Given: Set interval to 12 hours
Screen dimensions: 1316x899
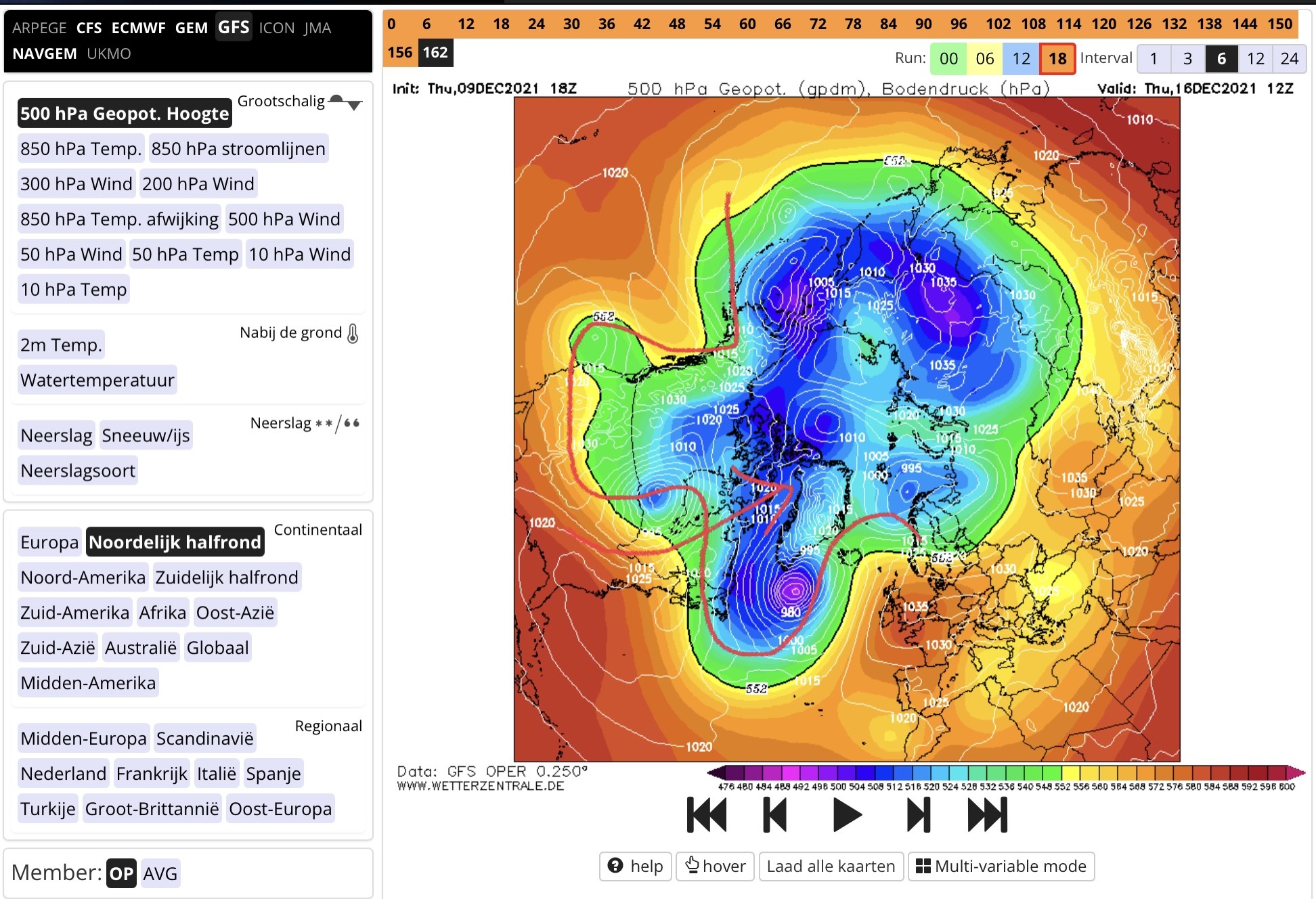Looking at the screenshot, I should [1256, 59].
